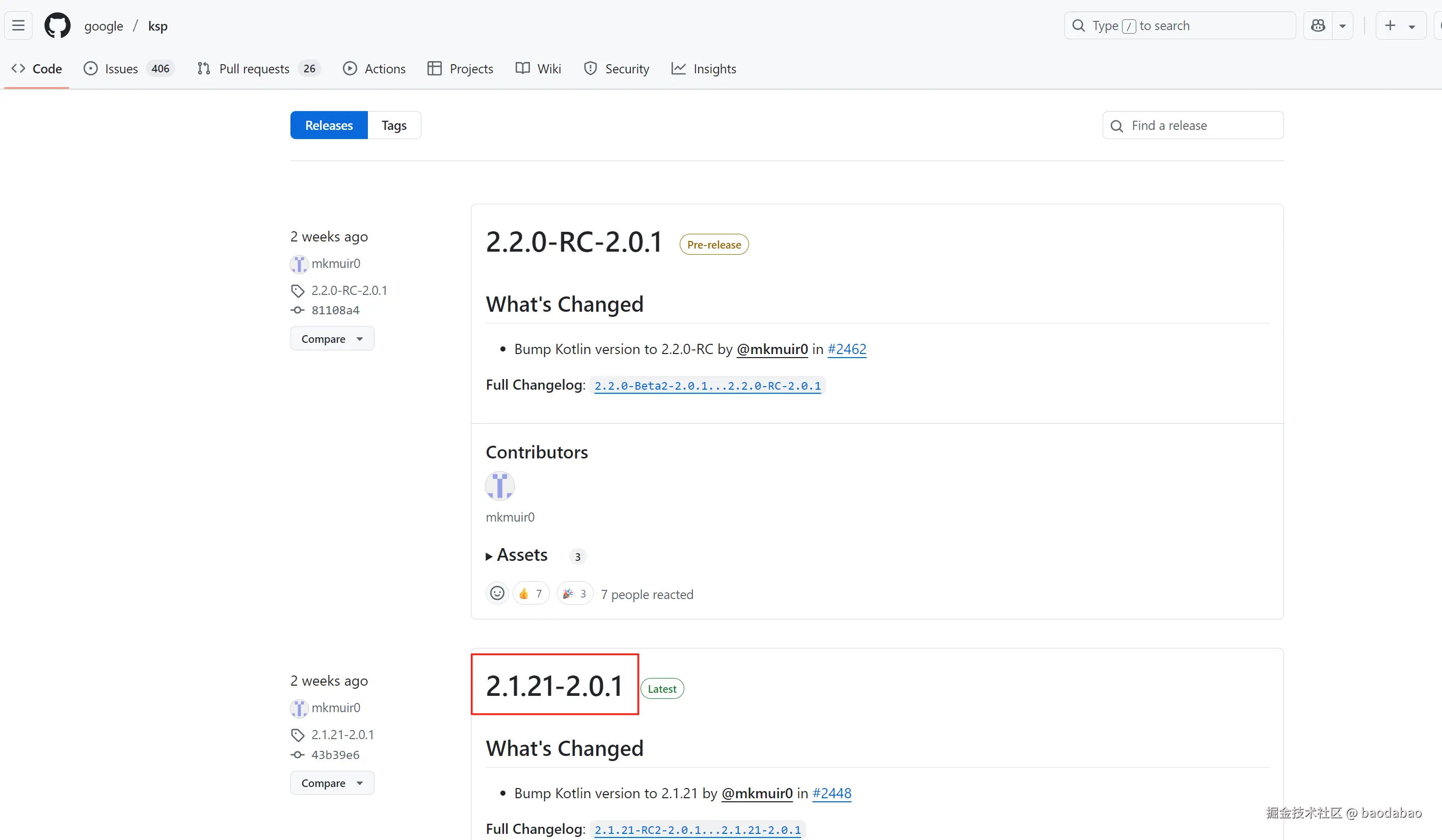Screen dimensions: 1442x840
Task: Open Compare dropdown for 2.2.0-RC-2.0.1
Action: coord(332,339)
